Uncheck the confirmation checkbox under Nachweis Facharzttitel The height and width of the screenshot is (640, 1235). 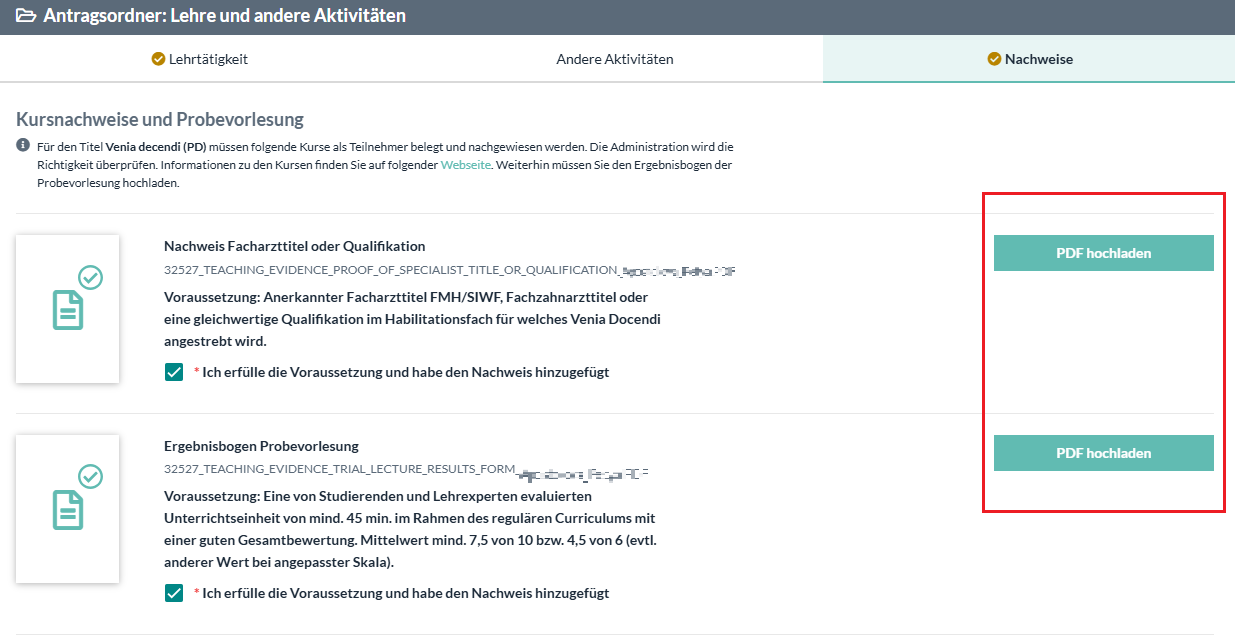pos(175,372)
